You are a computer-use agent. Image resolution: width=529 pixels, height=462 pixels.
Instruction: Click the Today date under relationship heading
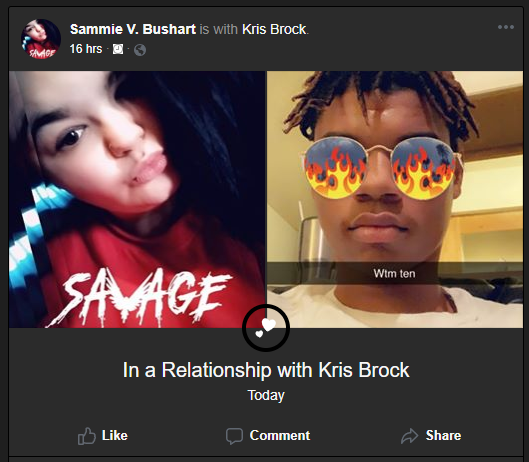pos(266,395)
